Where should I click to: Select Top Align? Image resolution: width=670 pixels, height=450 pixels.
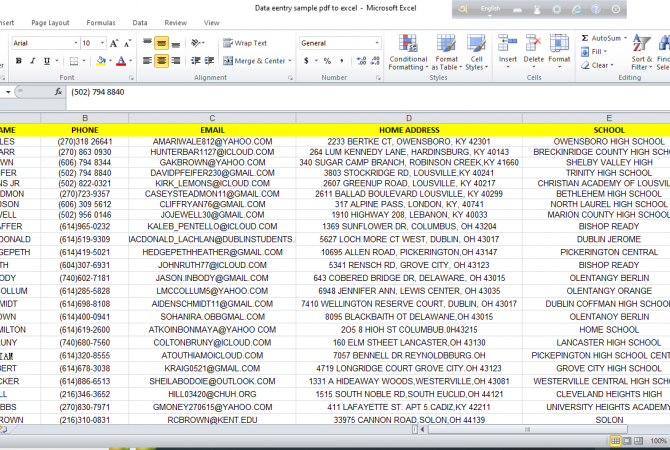pyautogui.click(x=147, y=43)
